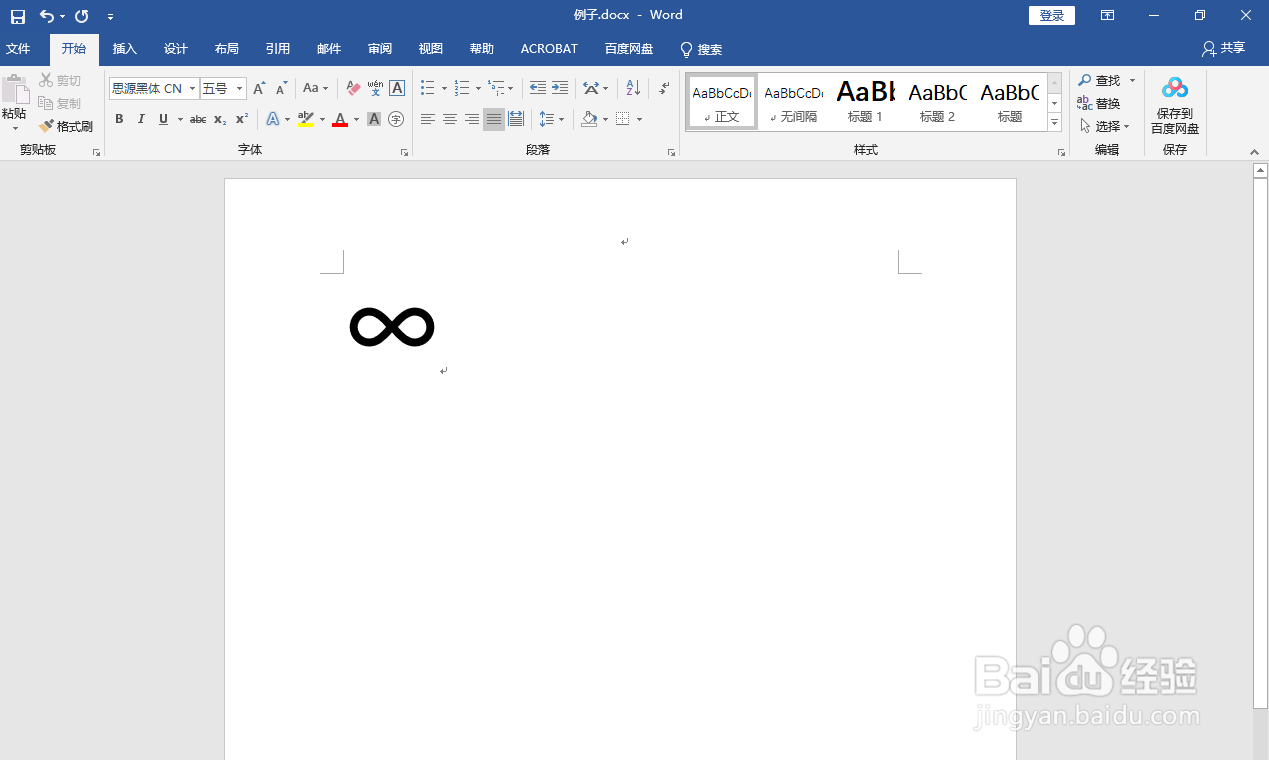
Task: Clear all formatting with the eraser icon
Action: [353, 88]
